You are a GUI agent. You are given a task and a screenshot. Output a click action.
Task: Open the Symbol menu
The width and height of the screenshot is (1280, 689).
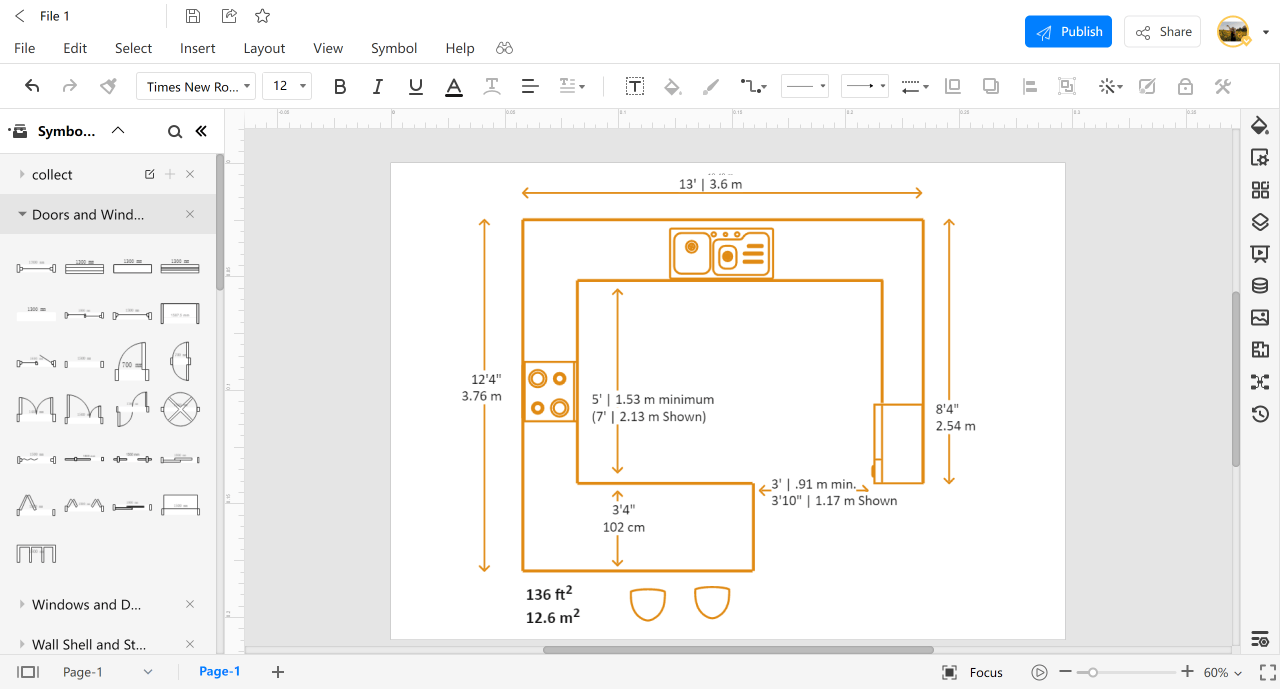pyautogui.click(x=393, y=48)
